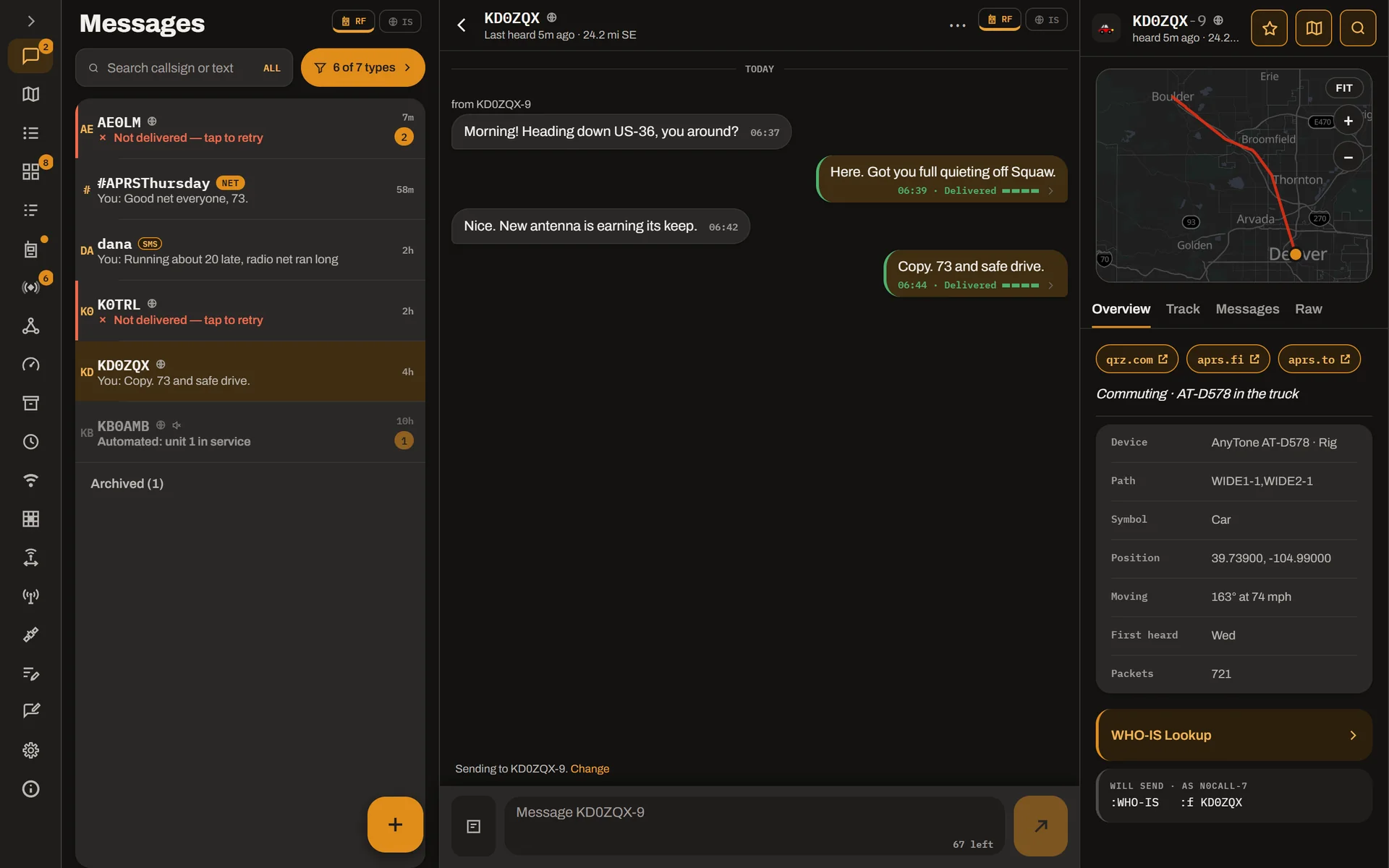Open the #APRSThursday net conversation

coord(250,190)
